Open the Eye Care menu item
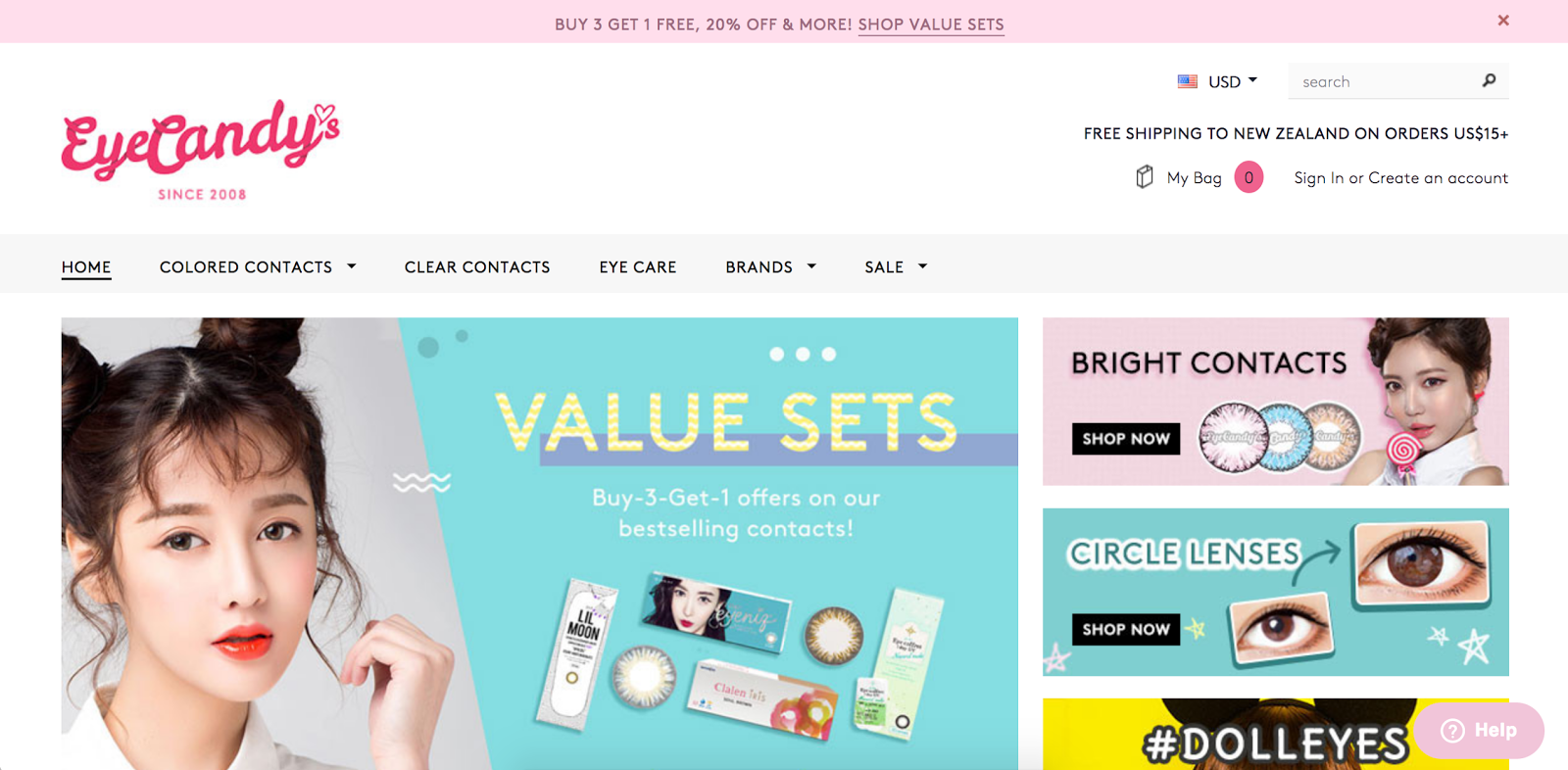Image resolution: width=1568 pixels, height=770 pixels. point(638,266)
